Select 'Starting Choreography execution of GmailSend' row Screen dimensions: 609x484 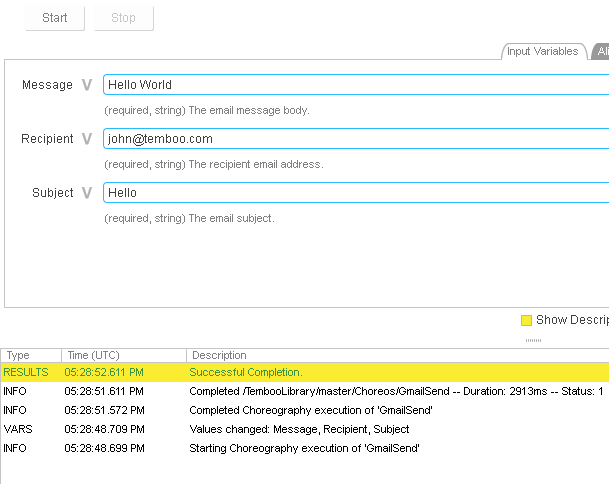coord(305,448)
